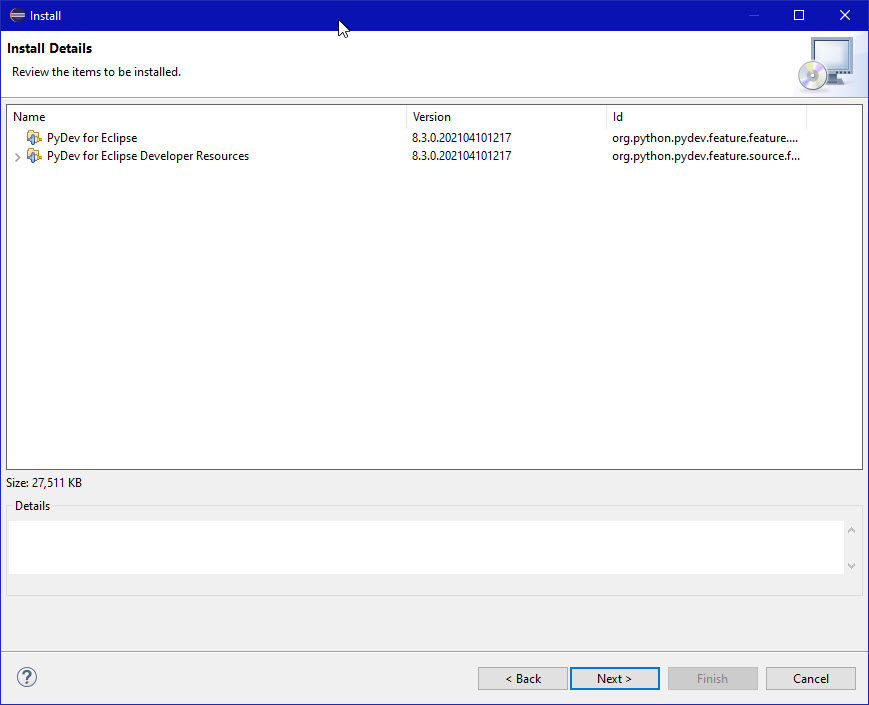Sort by the Version column header

coord(505,117)
